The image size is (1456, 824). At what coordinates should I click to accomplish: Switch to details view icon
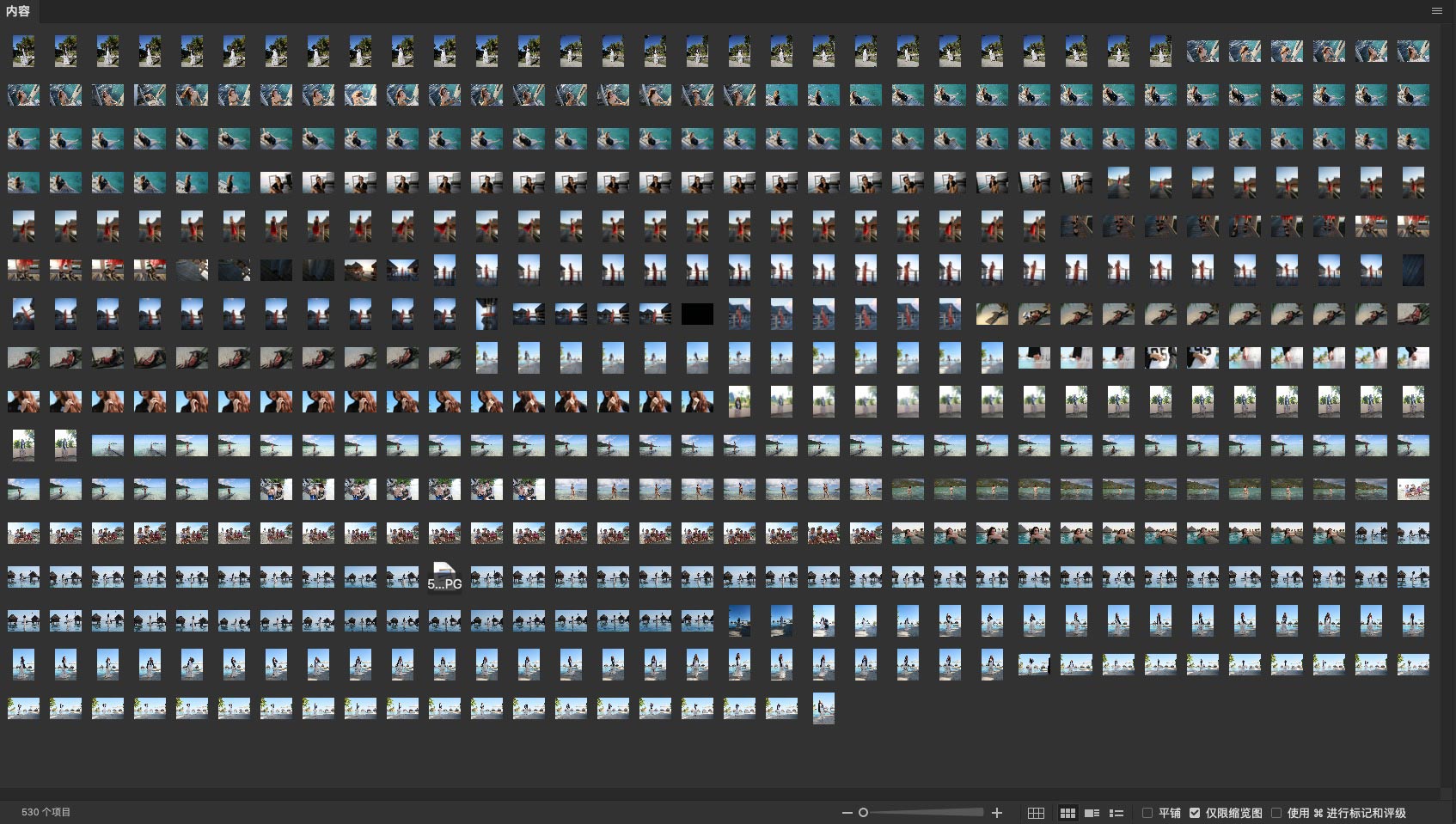pyautogui.click(x=1092, y=813)
